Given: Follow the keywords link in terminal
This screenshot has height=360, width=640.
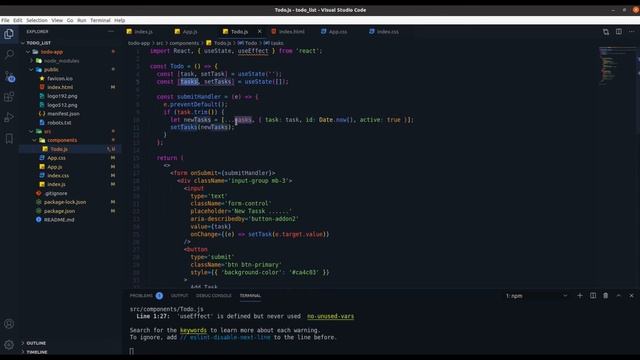Looking at the screenshot, I should click(x=193, y=330).
